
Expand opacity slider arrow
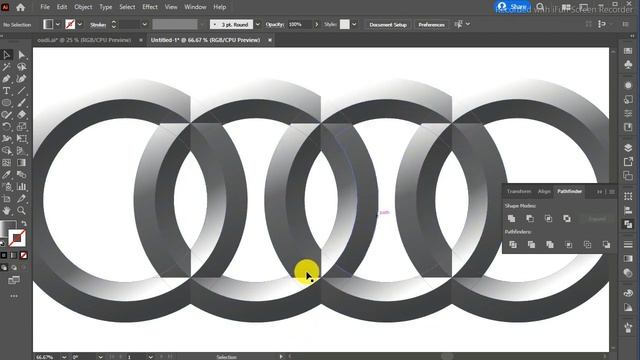point(316,24)
